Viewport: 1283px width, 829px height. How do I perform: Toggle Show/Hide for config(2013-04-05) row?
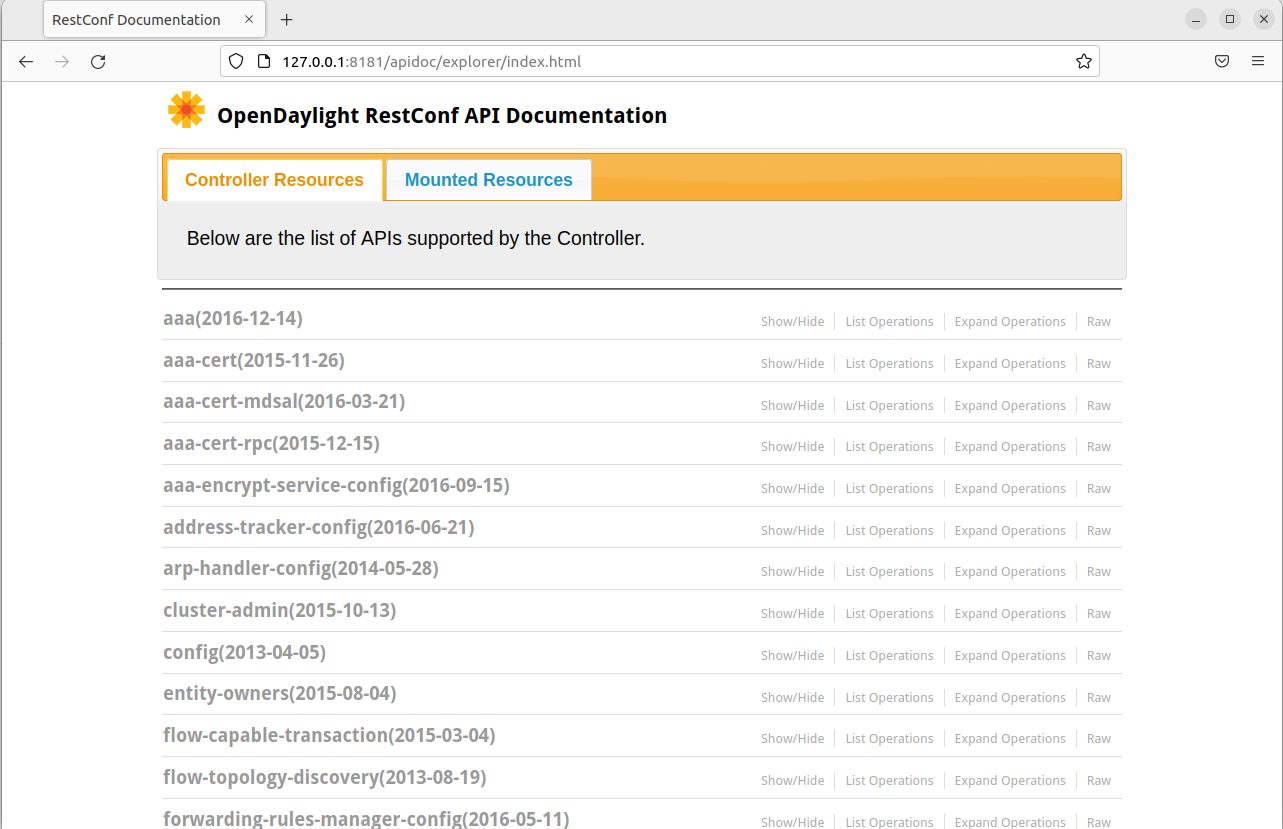pyautogui.click(x=793, y=656)
